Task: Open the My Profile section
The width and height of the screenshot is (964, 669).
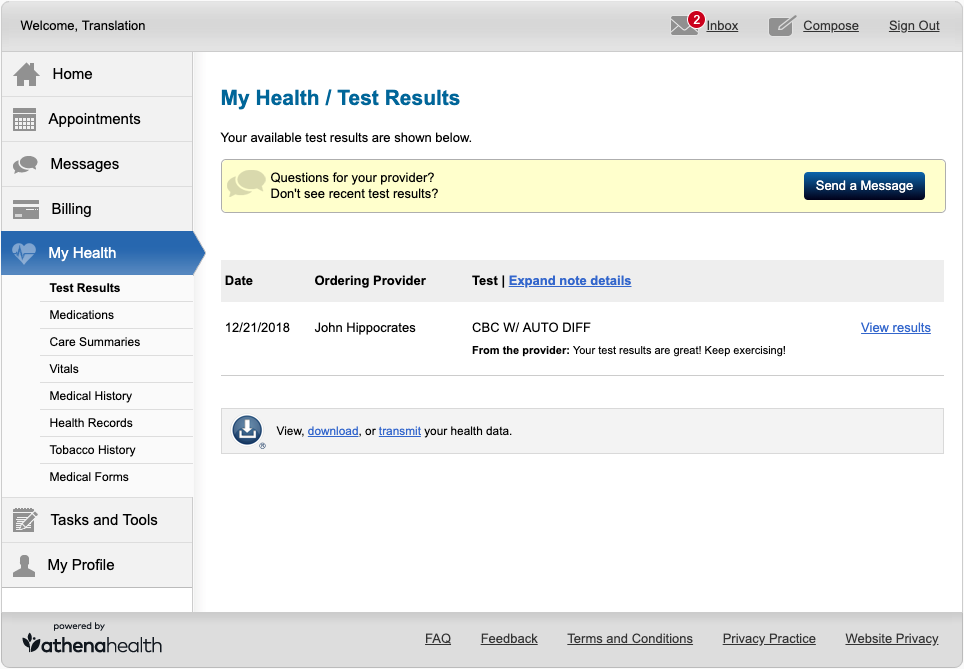Action: (x=97, y=565)
